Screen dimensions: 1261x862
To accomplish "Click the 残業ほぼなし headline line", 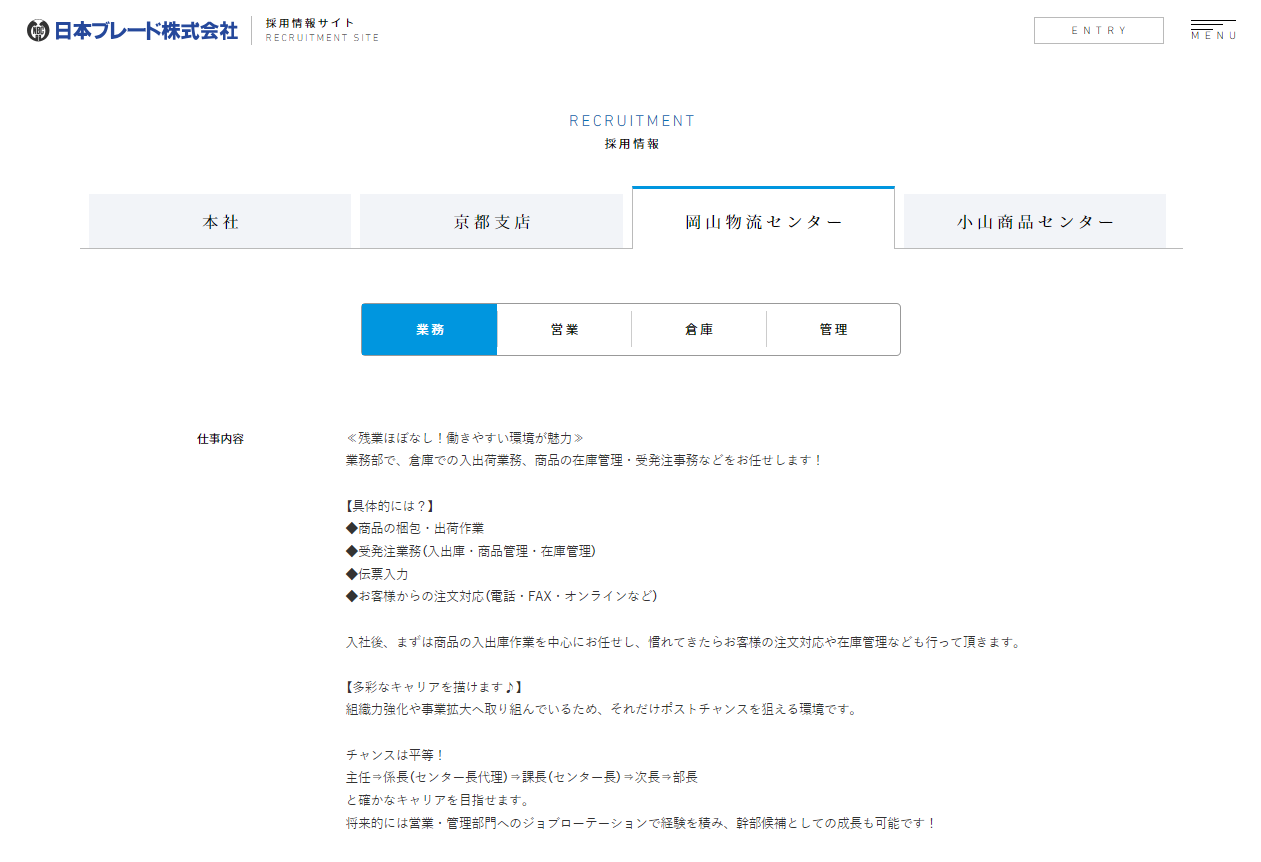I will [464, 438].
